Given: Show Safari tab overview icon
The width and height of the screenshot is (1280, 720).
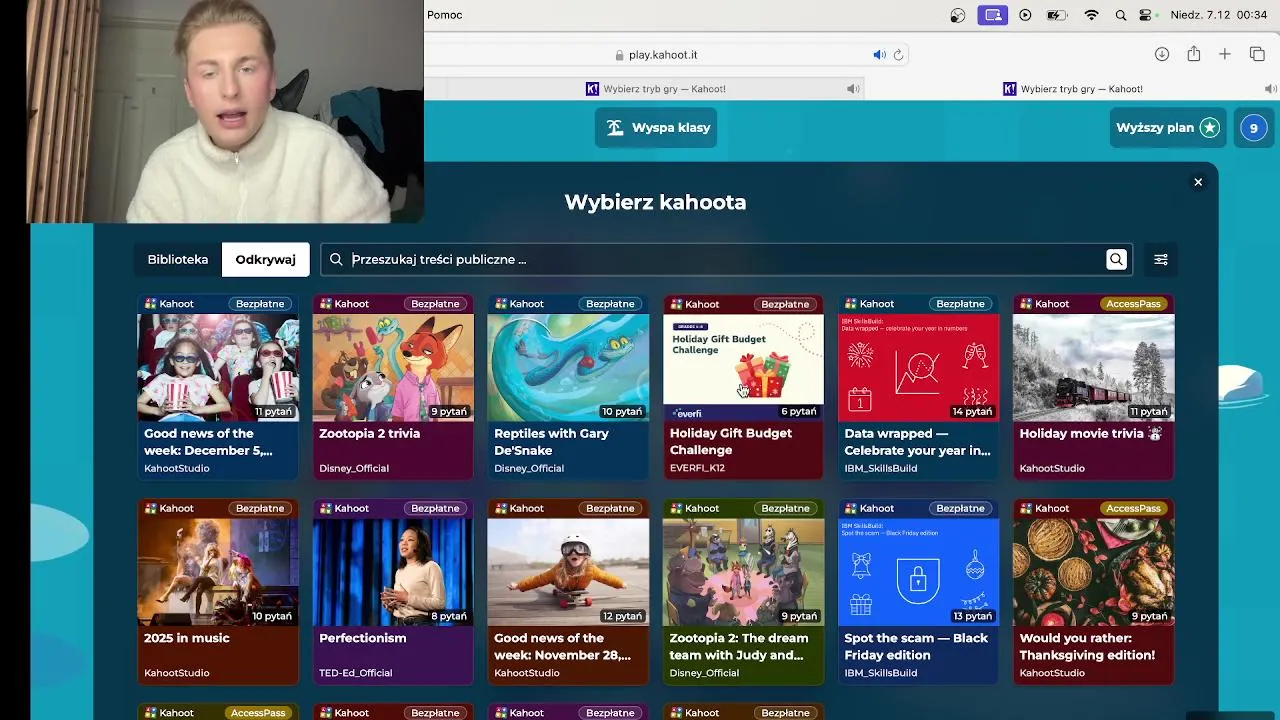Looking at the screenshot, I should click(x=1258, y=55).
